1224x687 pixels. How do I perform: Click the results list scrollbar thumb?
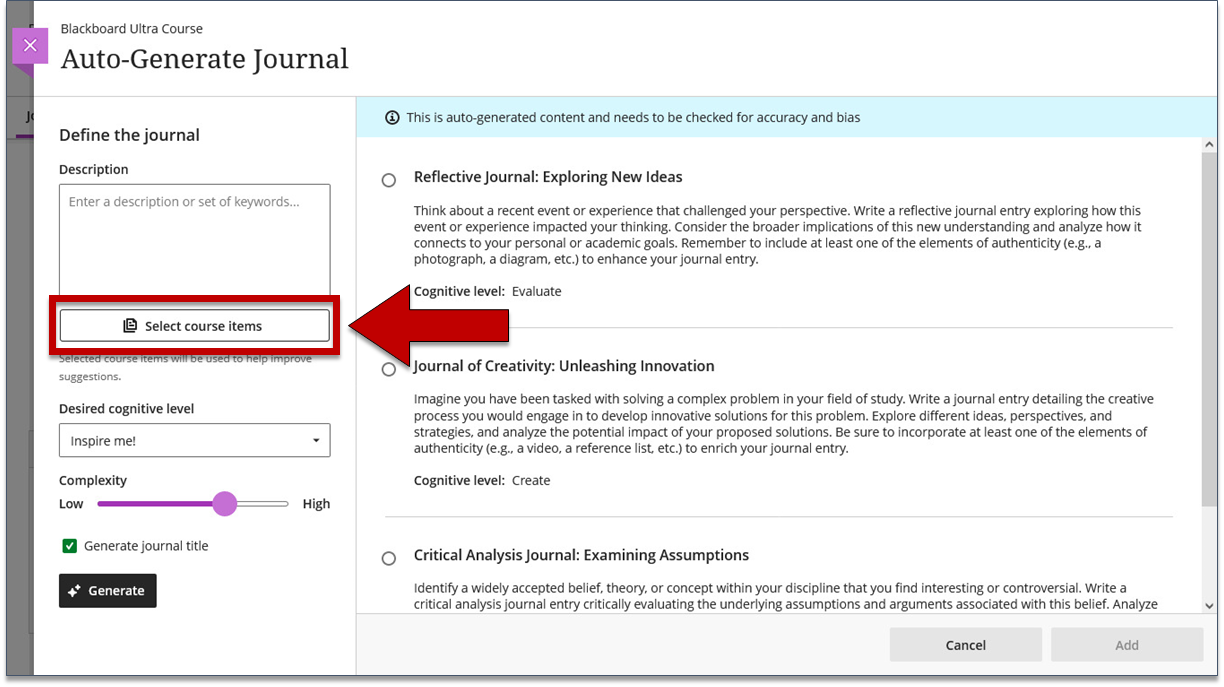coord(1210,330)
